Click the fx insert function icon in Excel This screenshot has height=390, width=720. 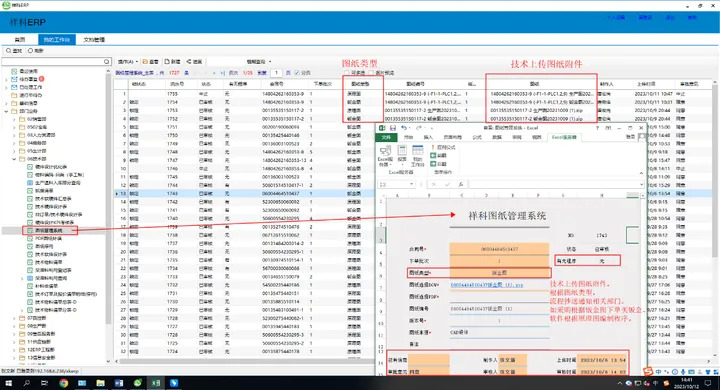tap(460, 184)
